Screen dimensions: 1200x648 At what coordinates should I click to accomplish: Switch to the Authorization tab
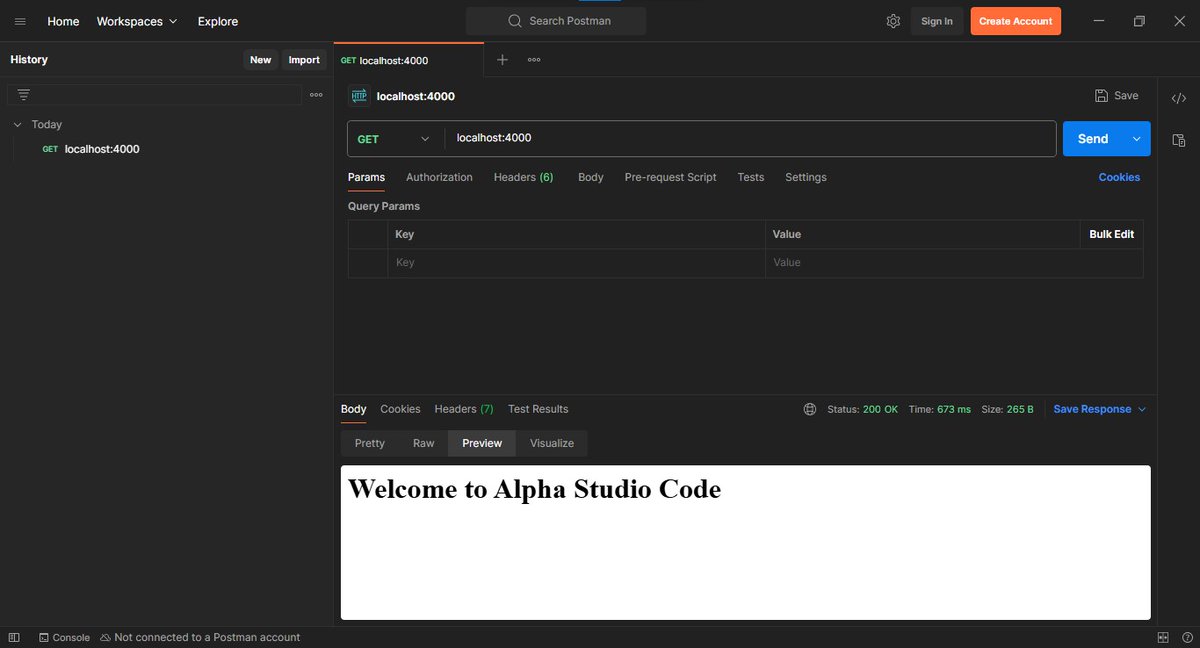(439, 177)
